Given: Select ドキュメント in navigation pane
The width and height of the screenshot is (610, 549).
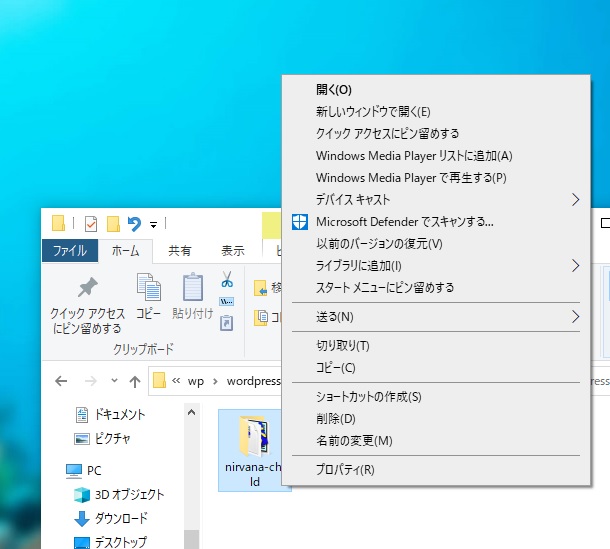Looking at the screenshot, I should (110, 415).
